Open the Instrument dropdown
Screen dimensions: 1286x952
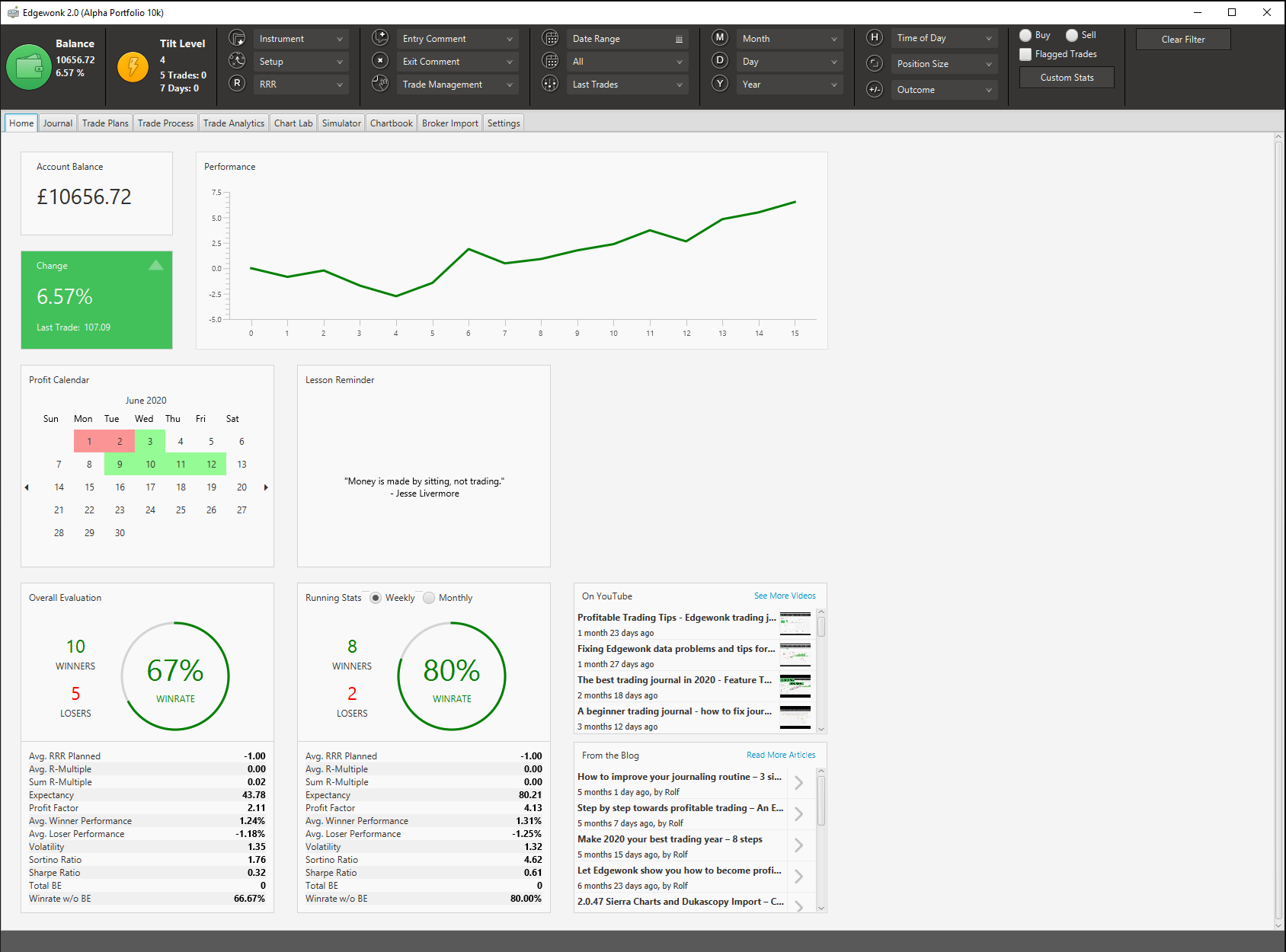pyautogui.click(x=301, y=39)
